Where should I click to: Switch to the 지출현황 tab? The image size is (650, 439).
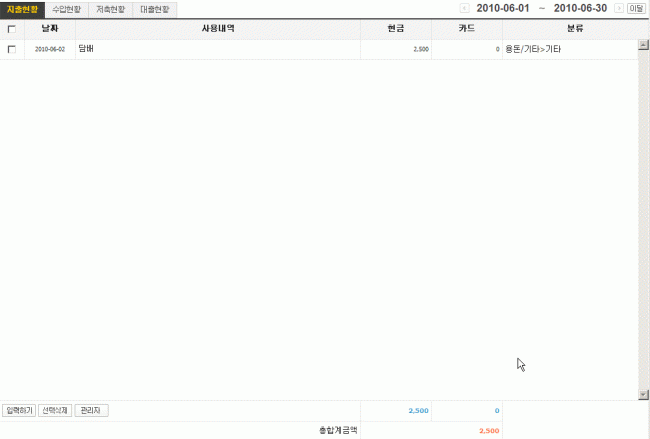pyautogui.click(x=22, y=10)
